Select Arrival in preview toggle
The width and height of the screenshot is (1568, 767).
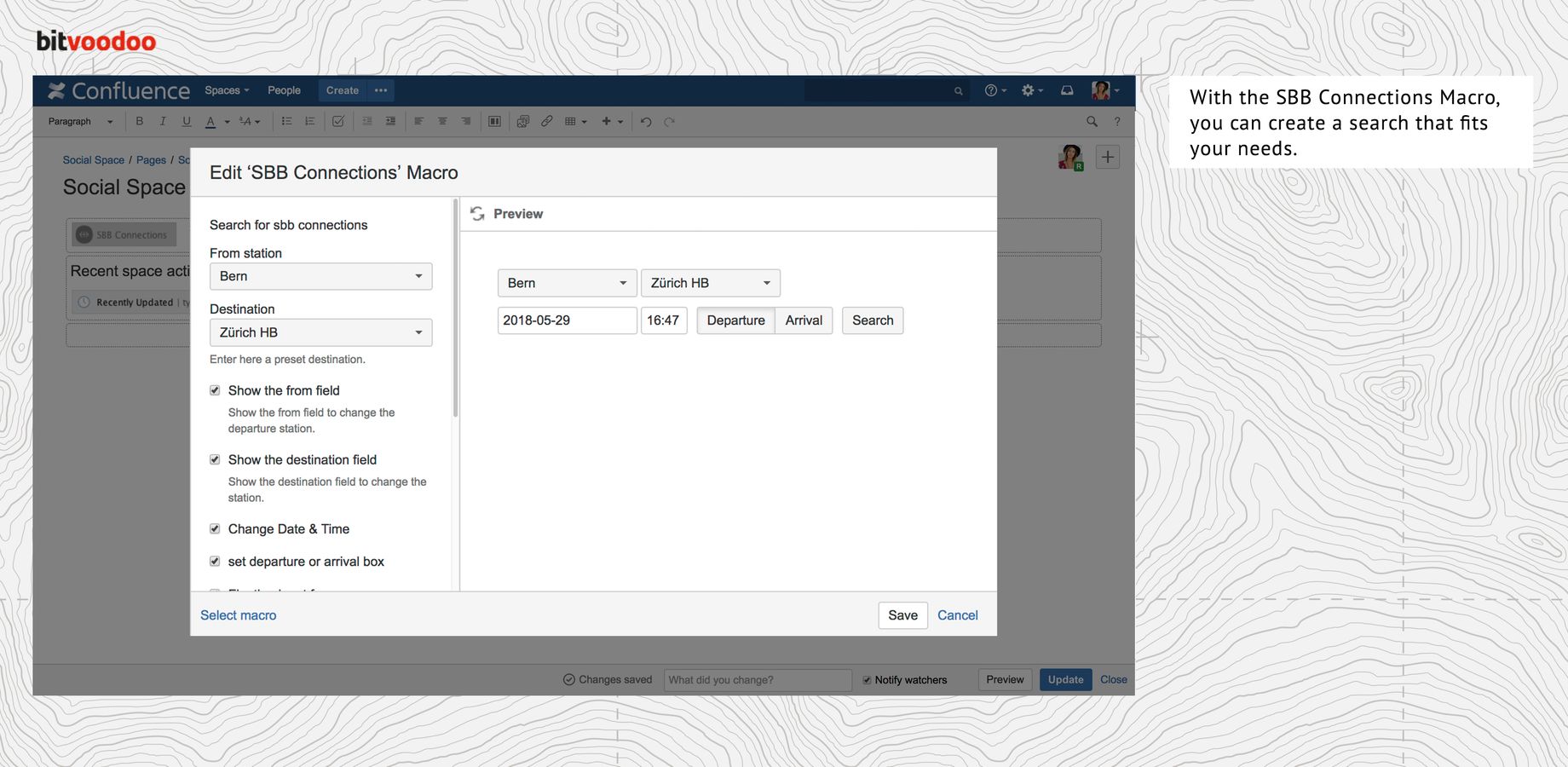[804, 320]
